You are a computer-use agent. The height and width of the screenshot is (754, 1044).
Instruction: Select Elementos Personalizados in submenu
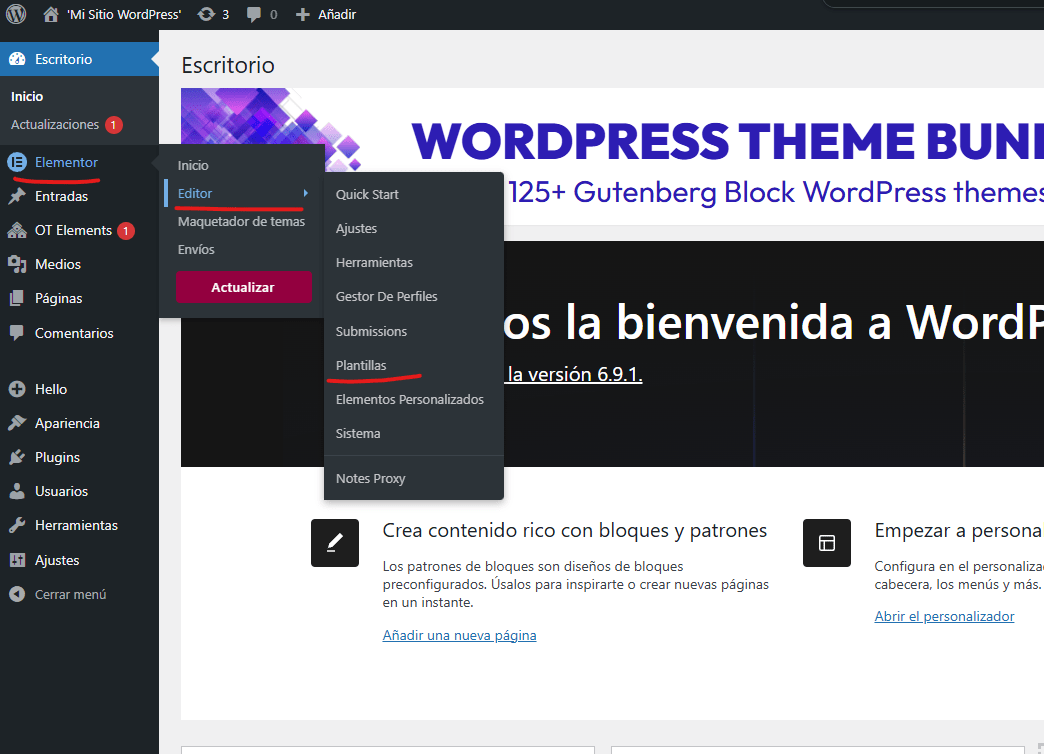[x=409, y=399]
